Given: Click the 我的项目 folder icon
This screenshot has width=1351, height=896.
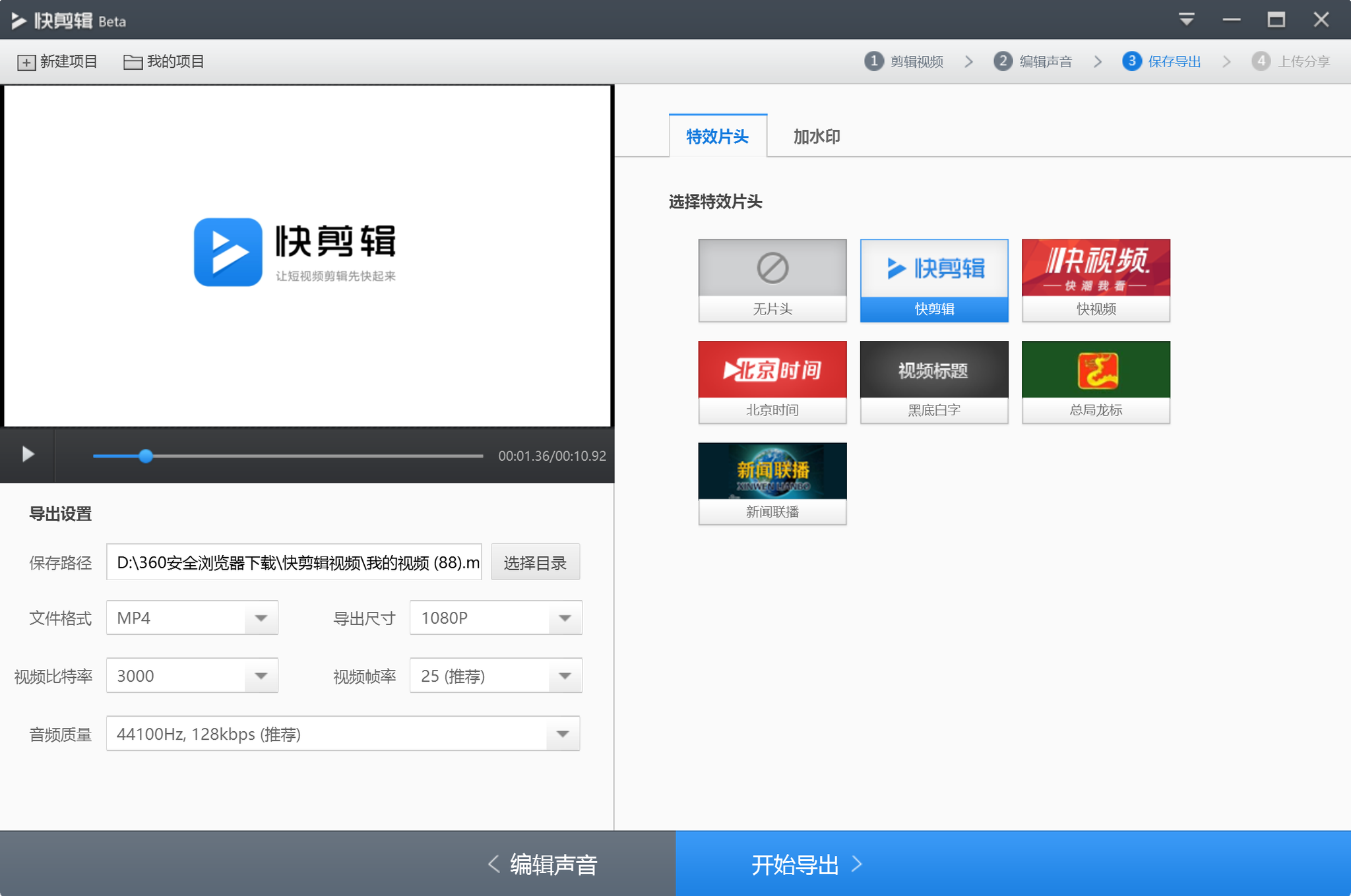Looking at the screenshot, I should pyautogui.click(x=131, y=62).
